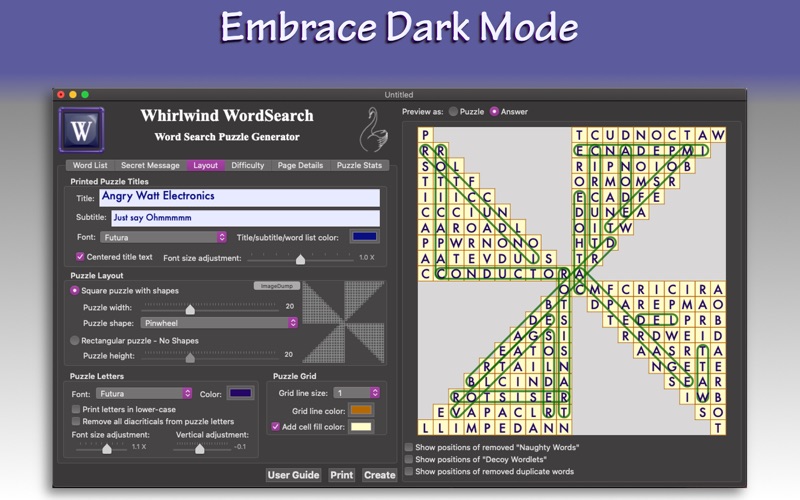Click the 'Printed Puzzle Titles' label
Screen dimensions: 800x500
109,182
